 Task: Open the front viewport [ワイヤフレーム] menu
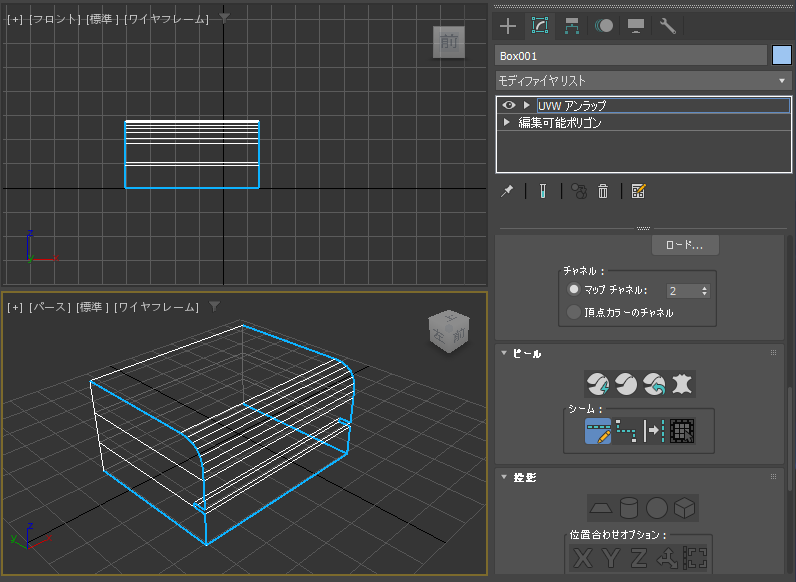pos(167,19)
